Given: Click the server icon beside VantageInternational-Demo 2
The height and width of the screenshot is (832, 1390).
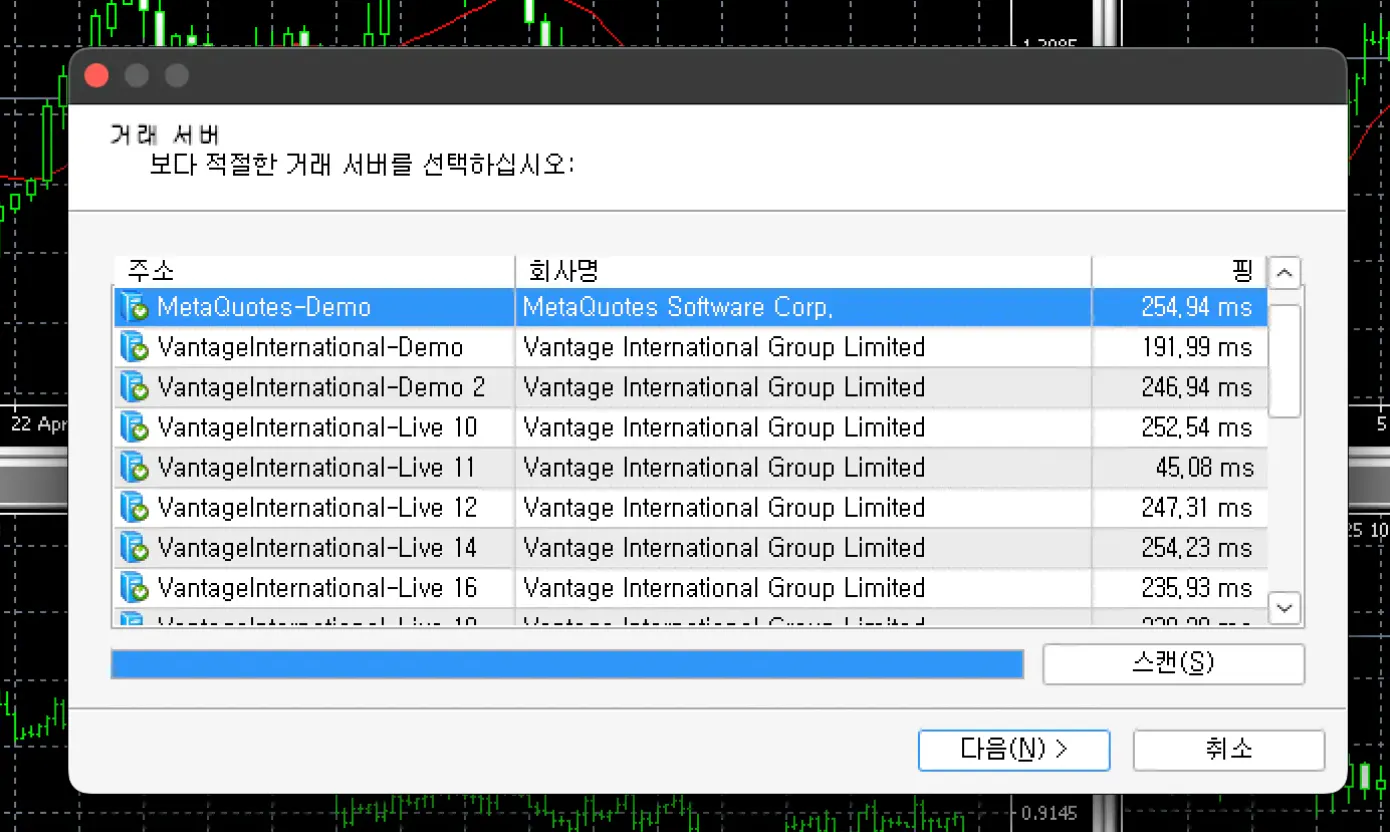Looking at the screenshot, I should pos(135,387).
